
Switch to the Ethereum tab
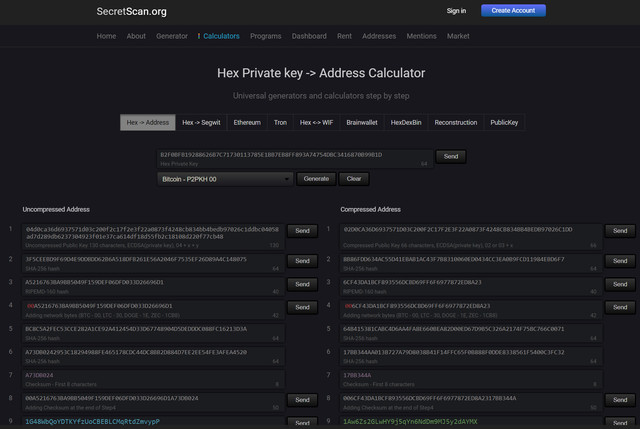click(247, 122)
